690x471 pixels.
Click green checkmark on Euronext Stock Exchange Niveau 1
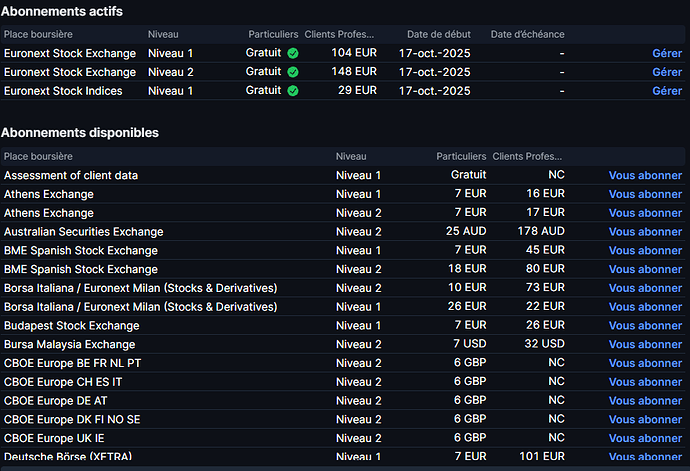[x=293, y=53]
